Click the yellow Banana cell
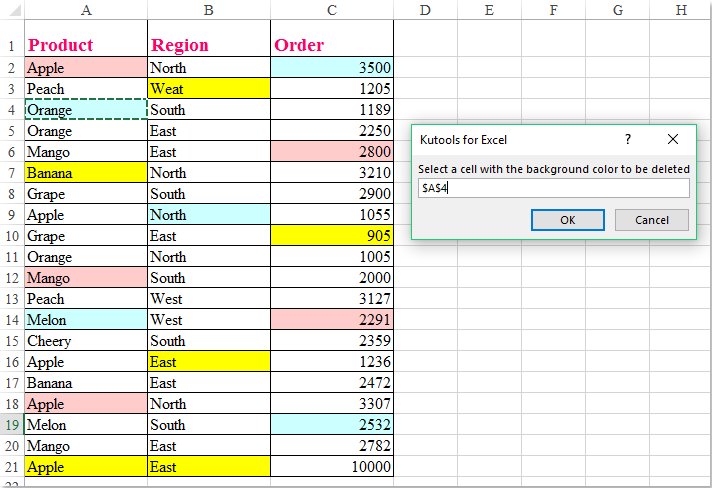712x488 pixels. [x=86, y=173]
